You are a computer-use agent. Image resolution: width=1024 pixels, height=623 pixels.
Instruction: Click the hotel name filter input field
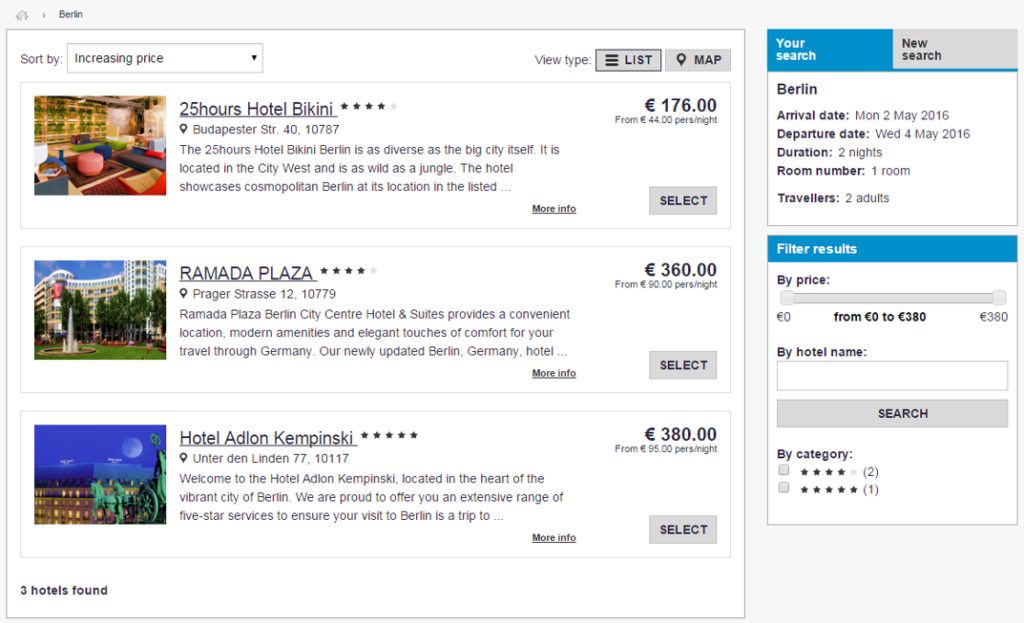(x=892, y=375)
